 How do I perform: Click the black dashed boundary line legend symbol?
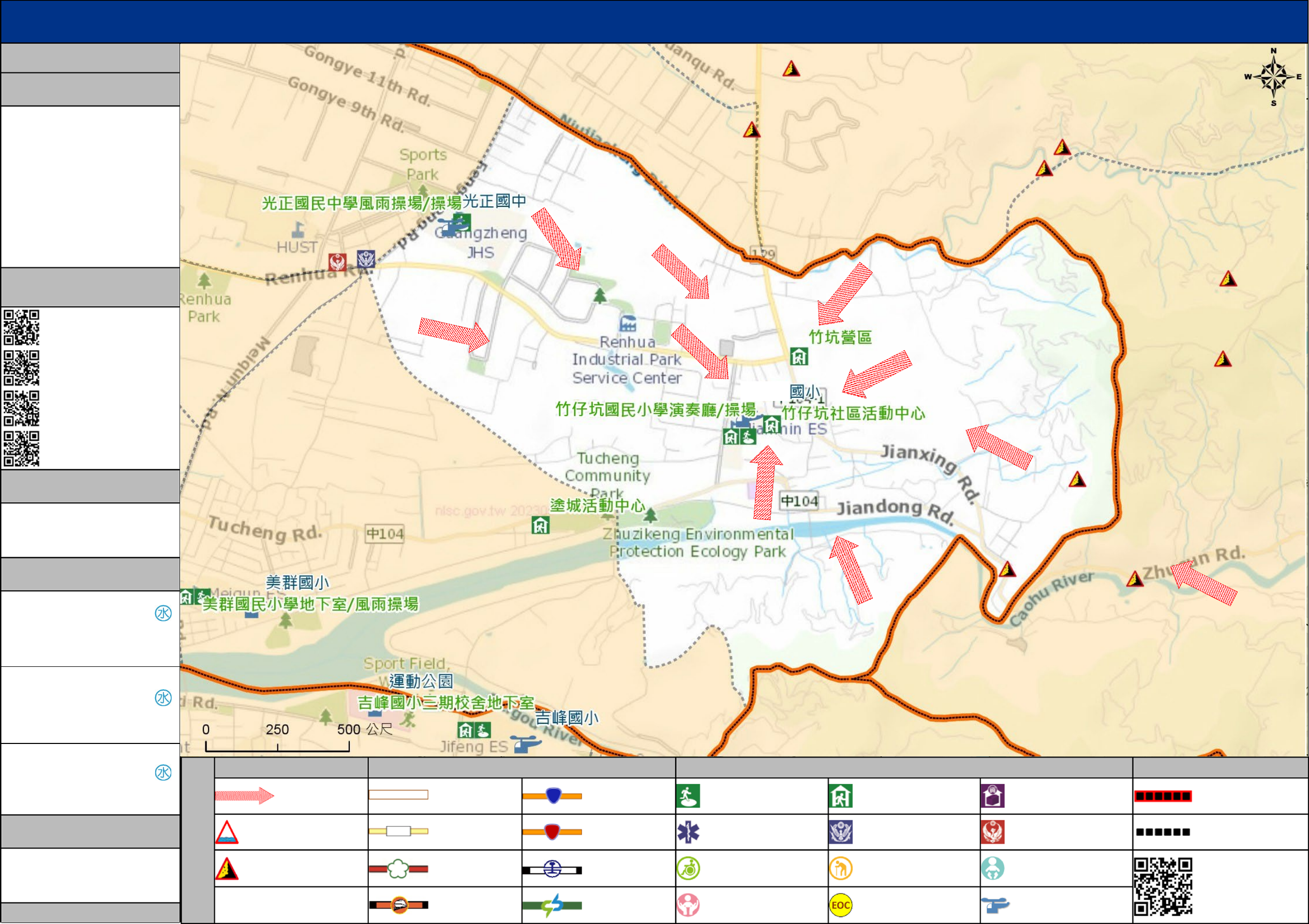click(1163, 832)
